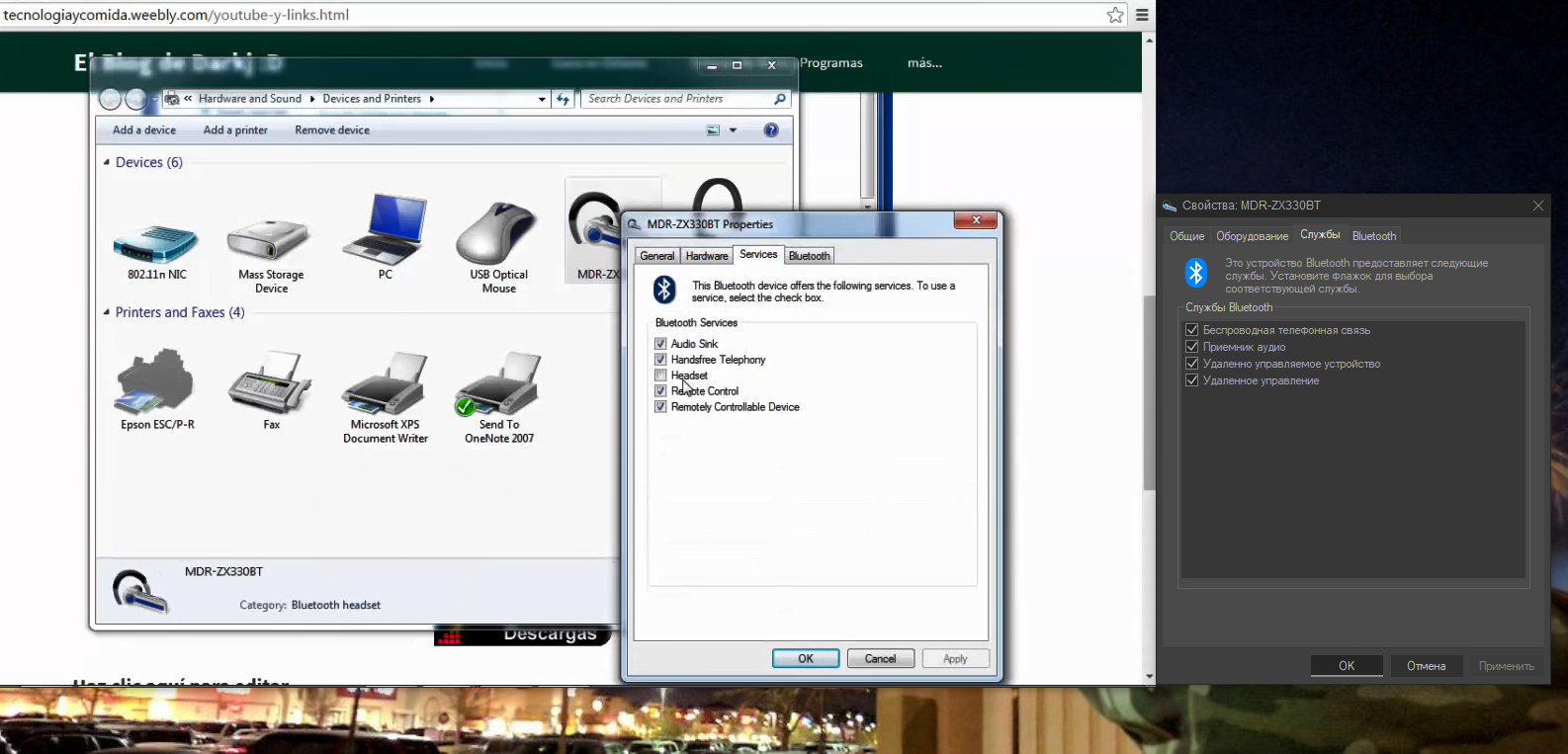
Task: Click Bluetooth logo in Russian properties window
Action: pos(1196,272)
